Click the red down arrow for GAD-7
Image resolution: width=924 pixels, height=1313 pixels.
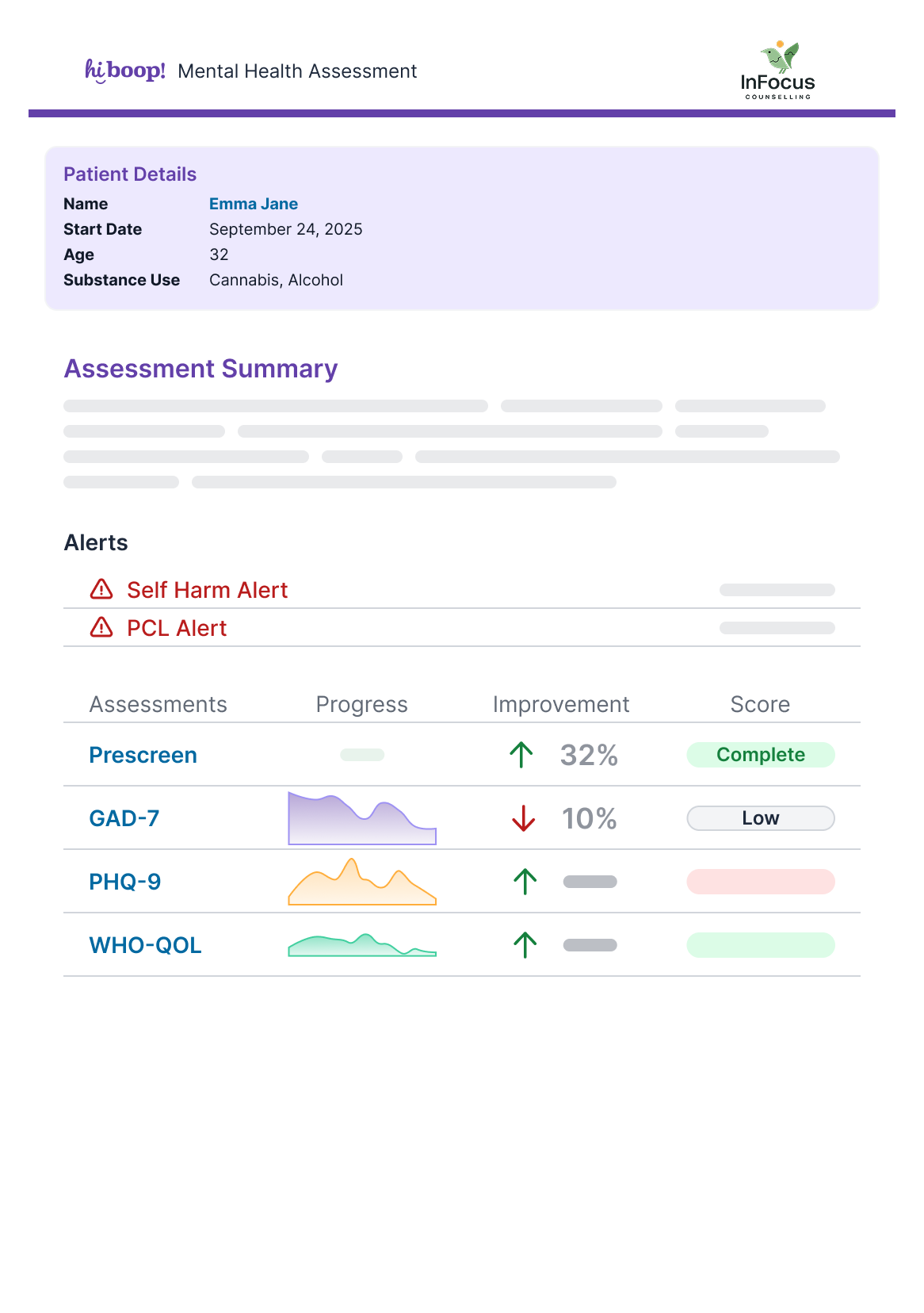coord(524,818)
